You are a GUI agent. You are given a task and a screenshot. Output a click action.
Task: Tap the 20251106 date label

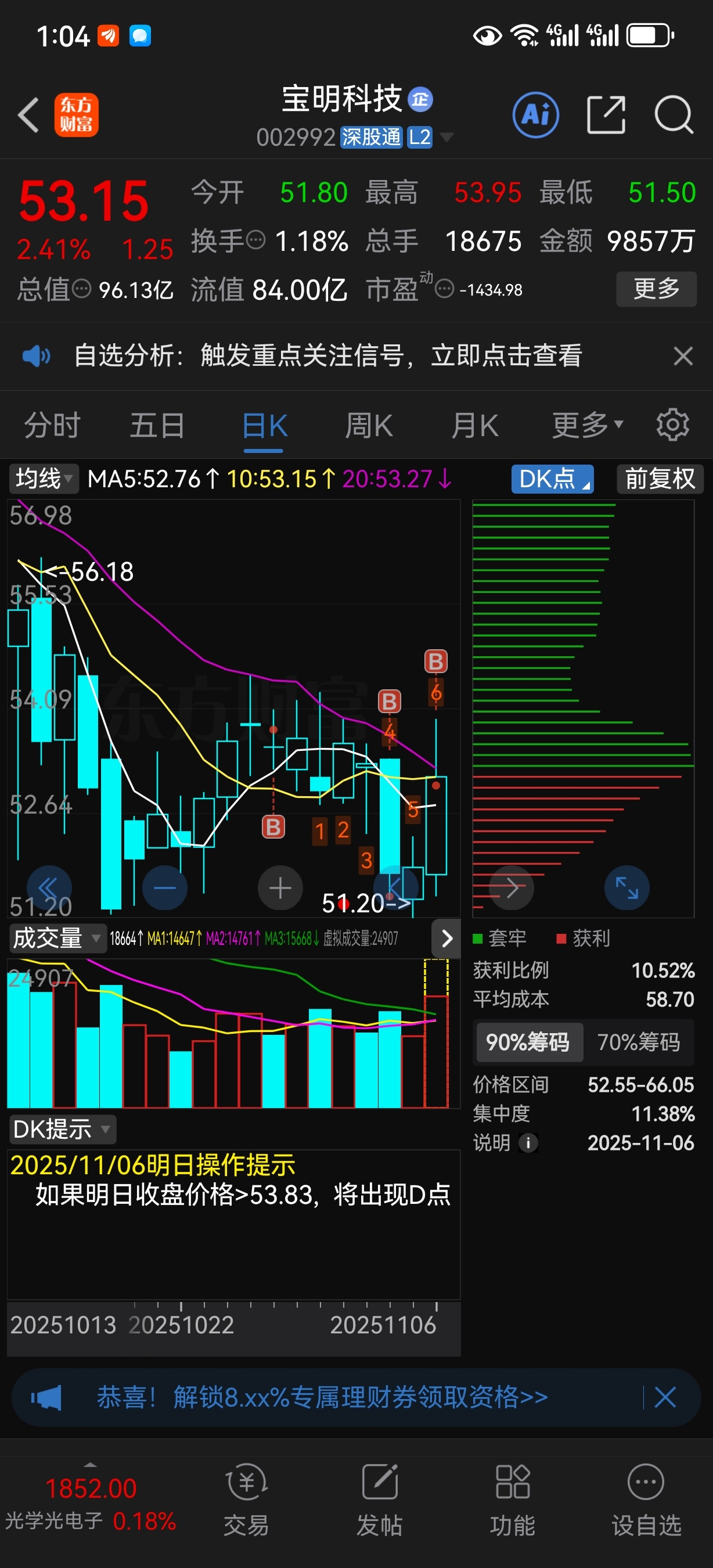click(x=383, y=1325)
